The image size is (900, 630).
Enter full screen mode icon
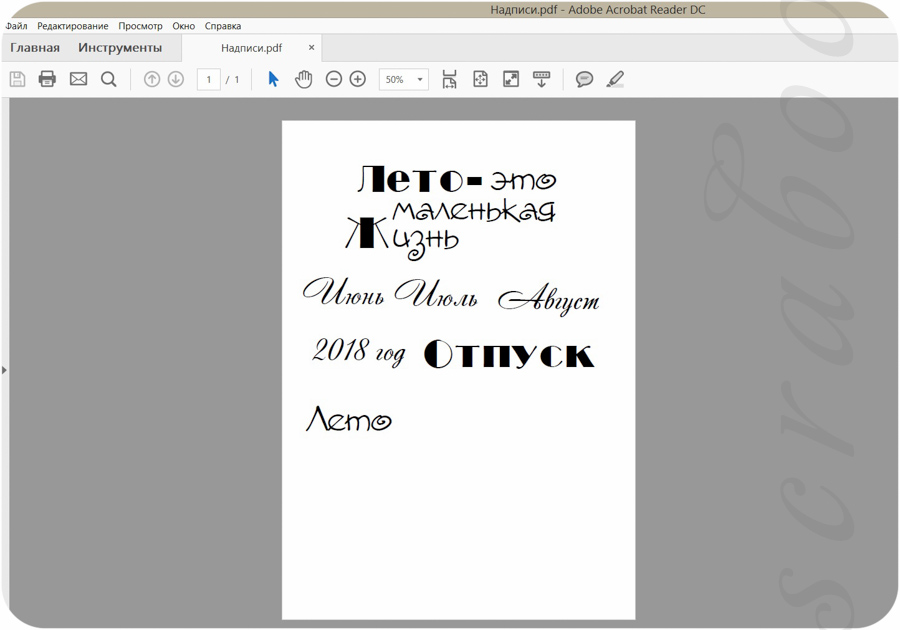pos(511,79)
